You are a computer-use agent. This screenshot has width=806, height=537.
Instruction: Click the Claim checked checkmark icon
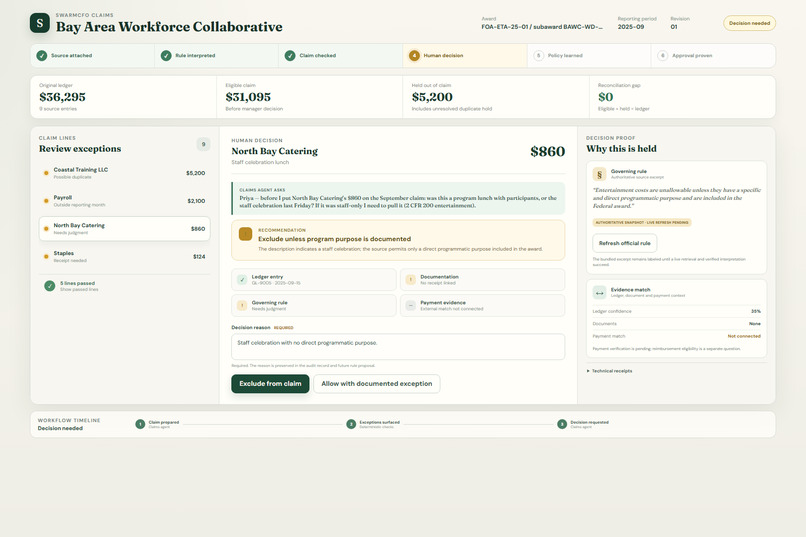[x=290, y=55]
